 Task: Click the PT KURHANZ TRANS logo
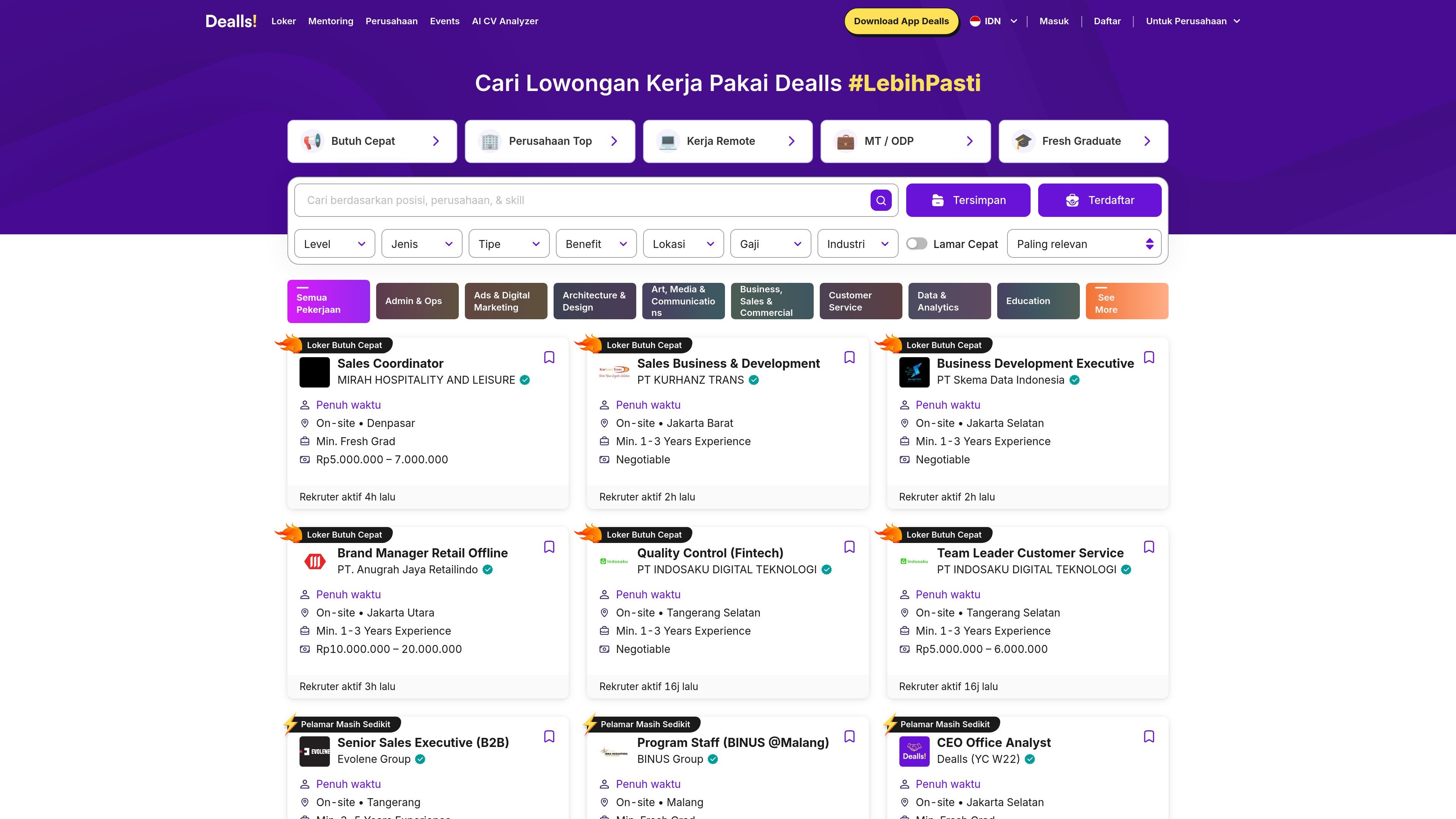(x=614, y=372)
